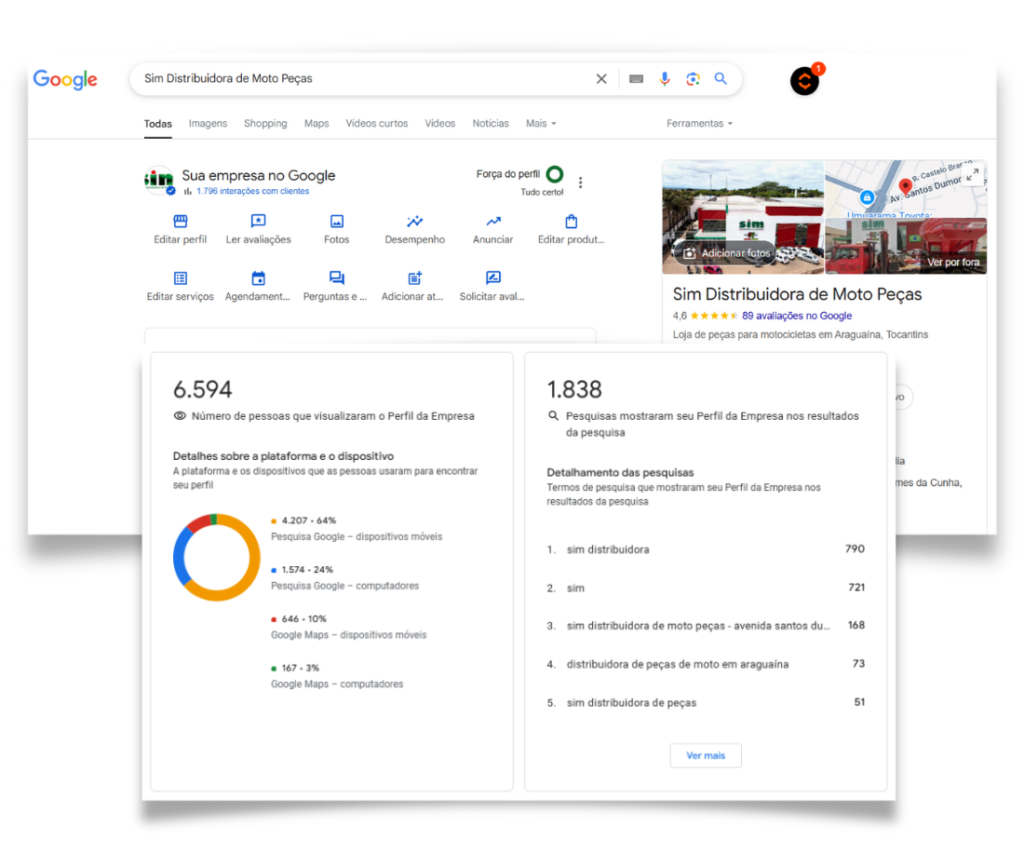Click the Ver mais button
Image resolution: width=1024 pixels, height=866 pixels.
pyautogui.click(x=705, y=756)
